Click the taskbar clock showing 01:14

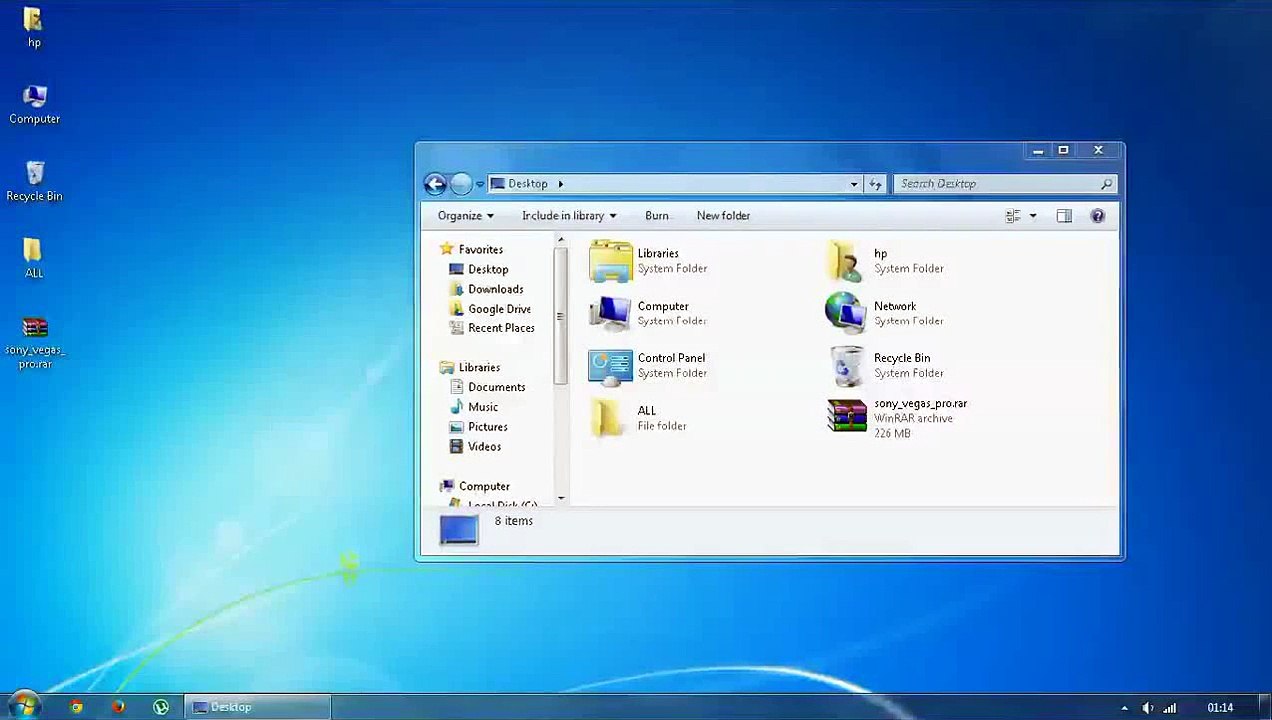[x=1220, y=708]
